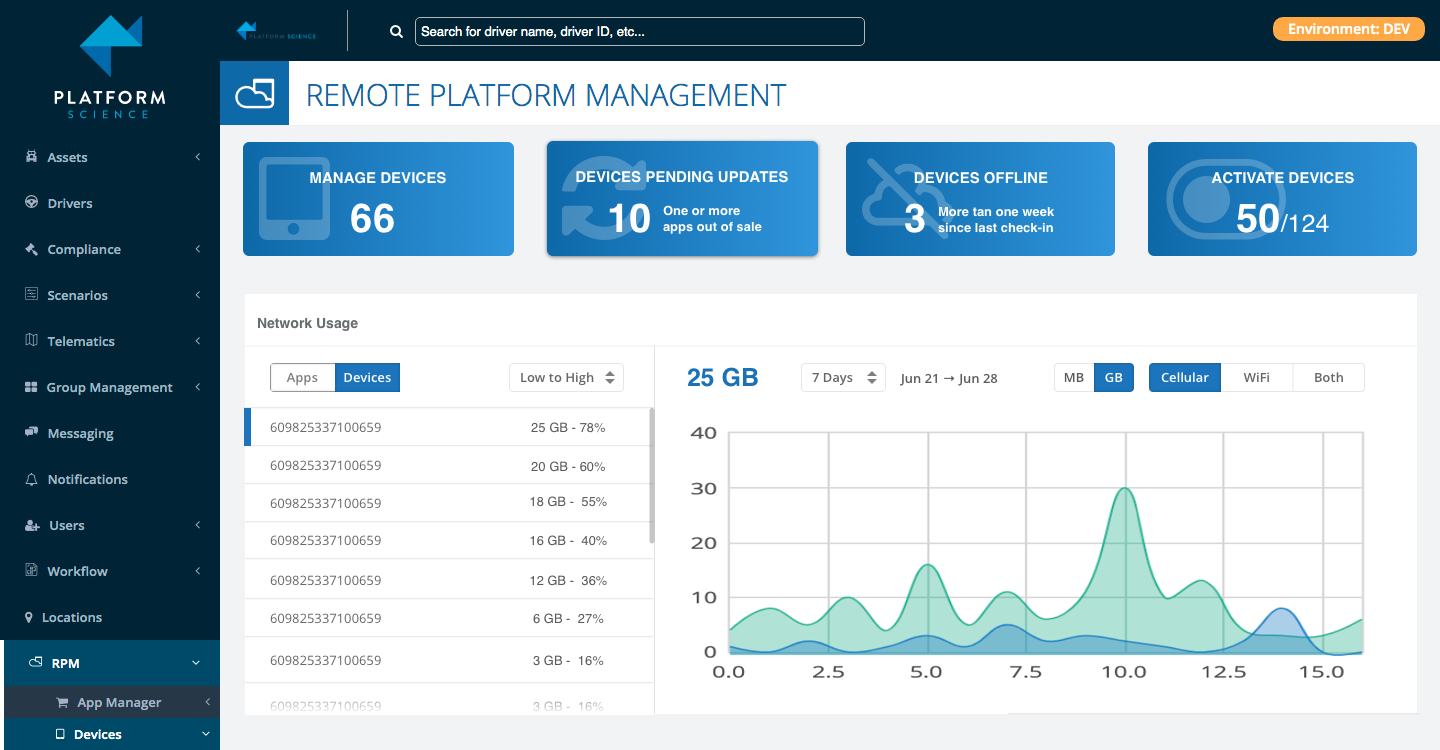Click the Assets truck icon in sidebar
The width and height of the screenshot is (1440, 750).
click(31, 157)
